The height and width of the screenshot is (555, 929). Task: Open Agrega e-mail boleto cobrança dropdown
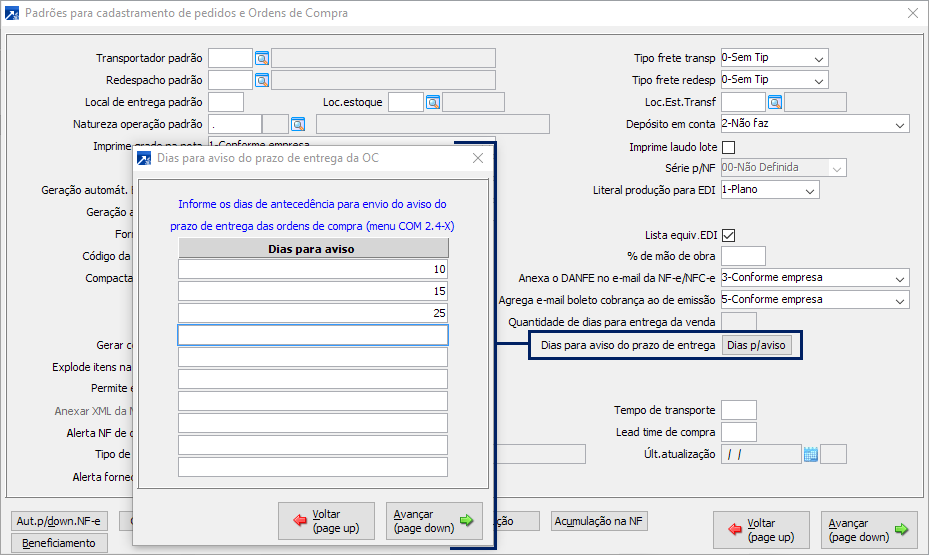click(x=899, y=300)
